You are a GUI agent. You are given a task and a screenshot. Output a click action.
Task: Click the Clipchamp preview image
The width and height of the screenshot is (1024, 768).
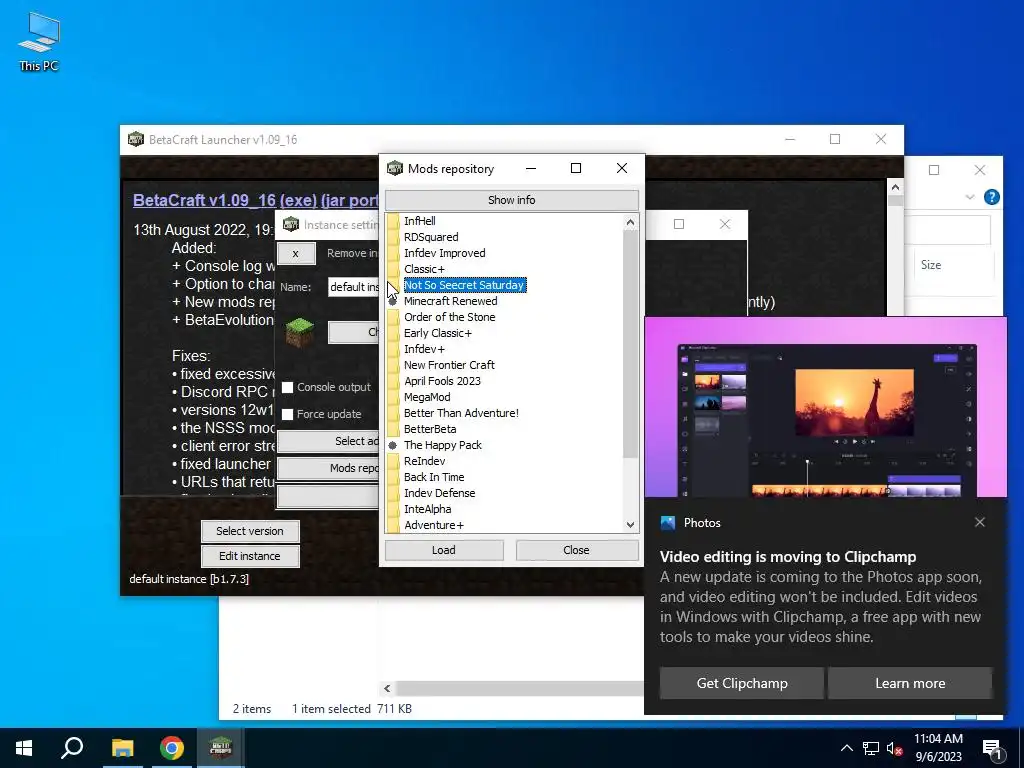(x=825, y=408)
